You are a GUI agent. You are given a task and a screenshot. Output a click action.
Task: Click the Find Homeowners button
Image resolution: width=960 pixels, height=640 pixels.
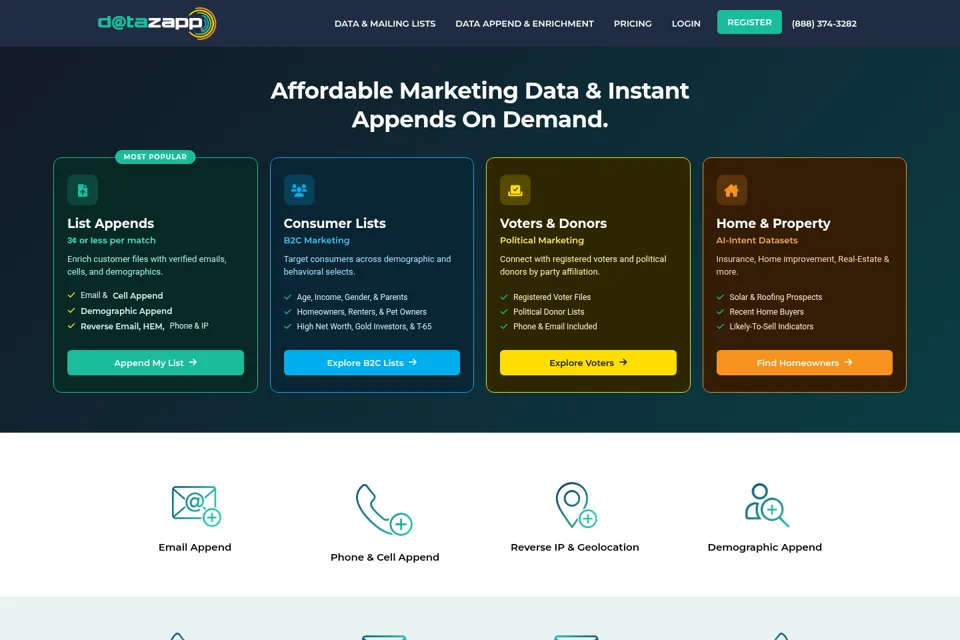coord(804,363)
